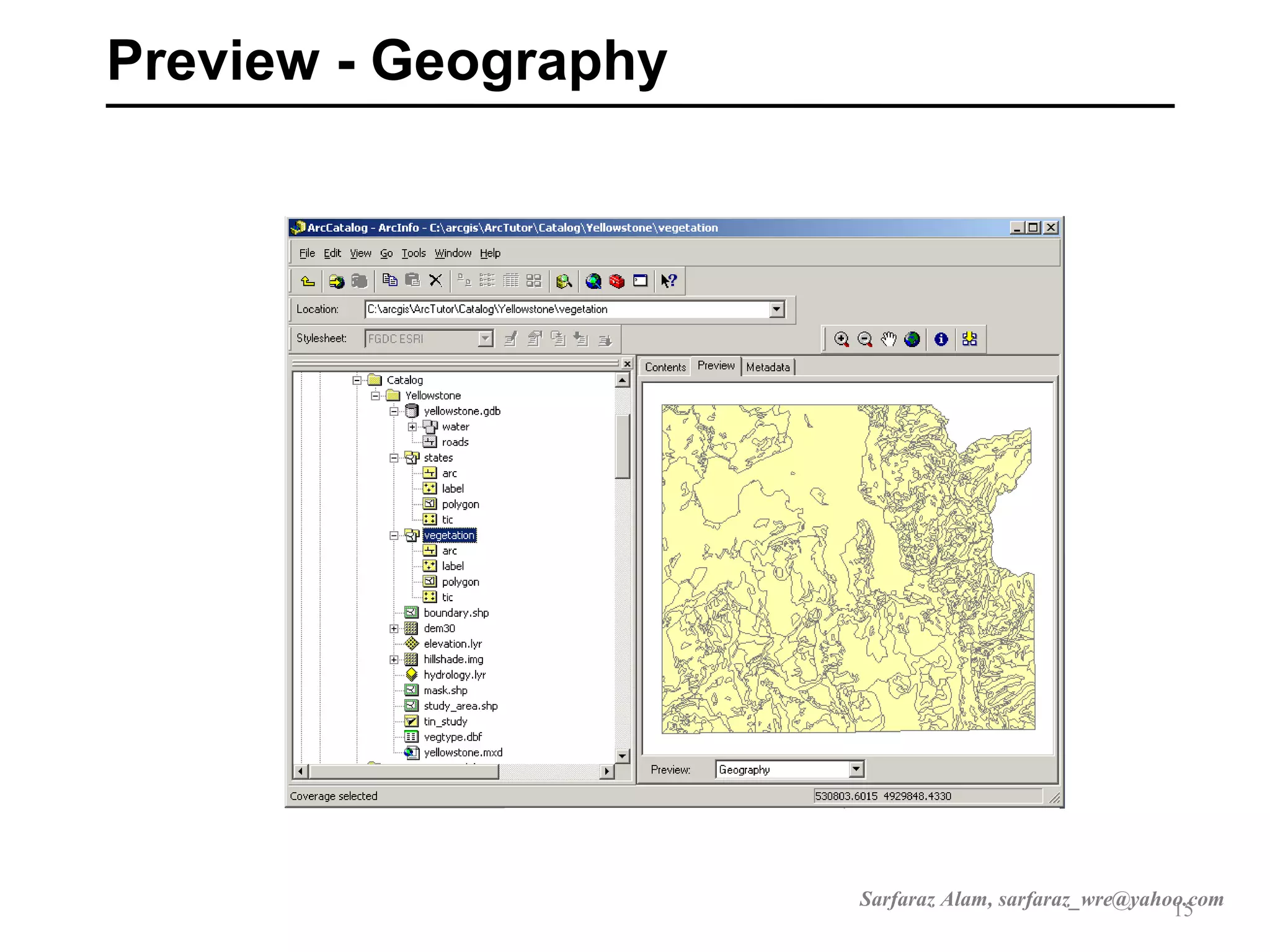Collapse the vegetation coverage node

[x=394, y=535]
